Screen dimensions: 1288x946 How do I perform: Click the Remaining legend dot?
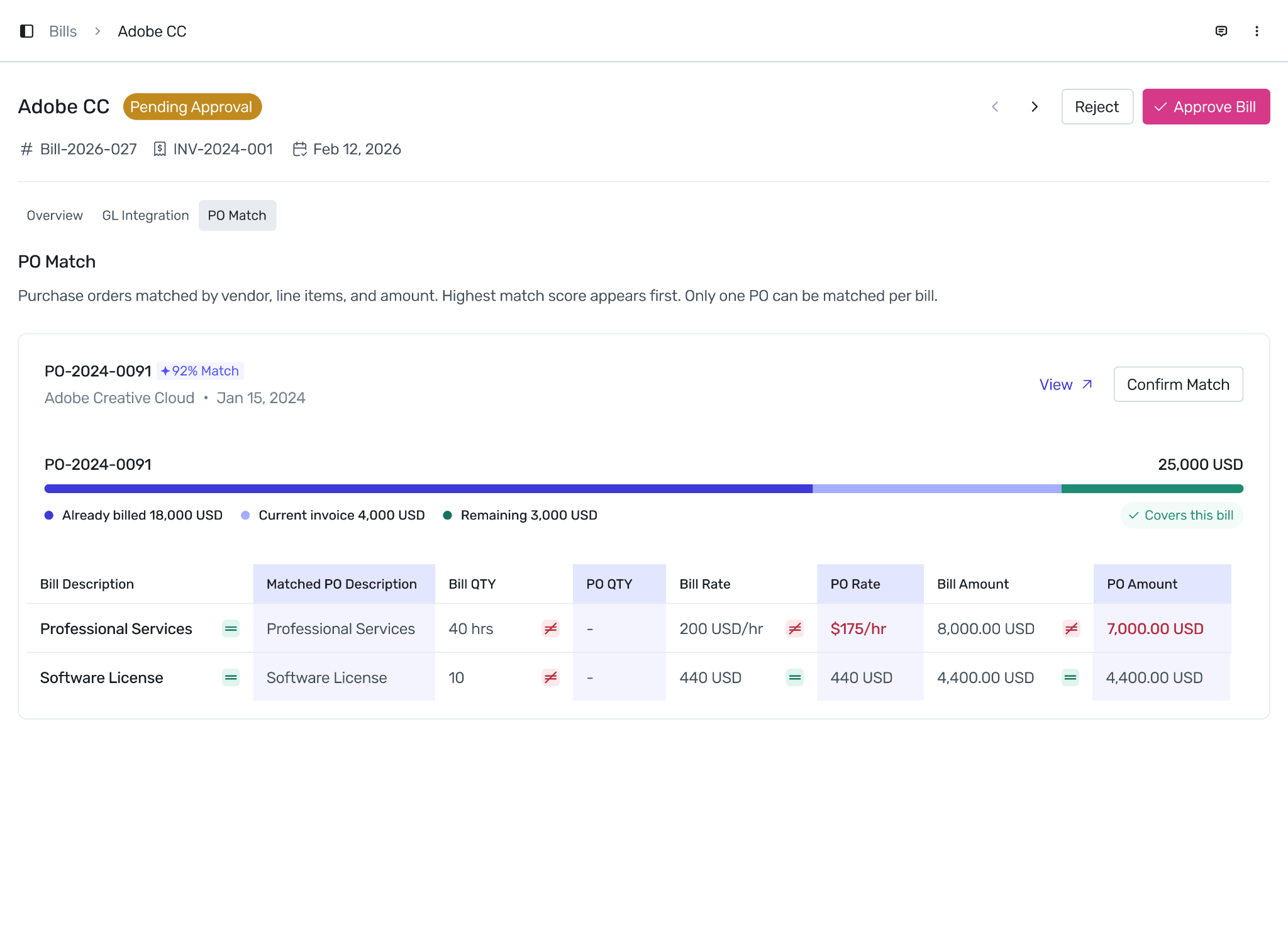pyautogui.click(x=448, y=515)
